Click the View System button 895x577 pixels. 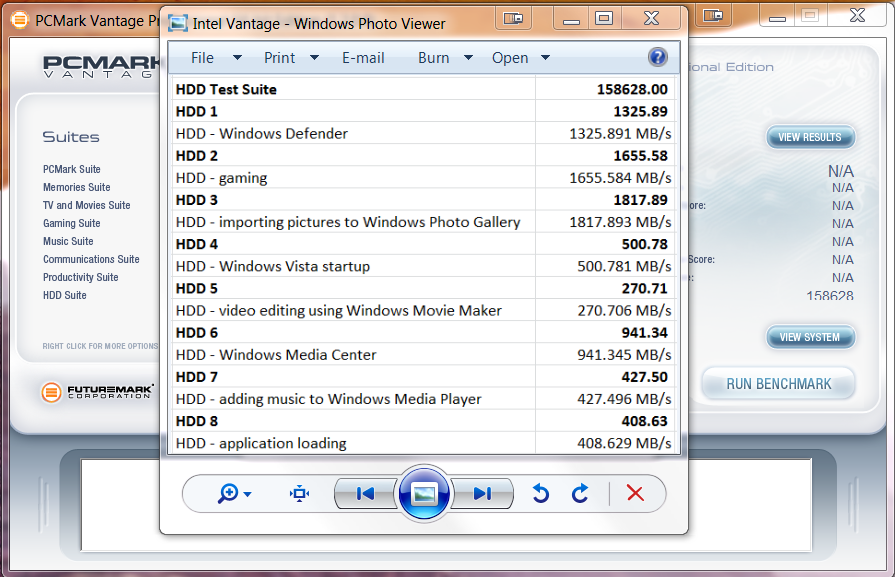click(x=810, y=337)
